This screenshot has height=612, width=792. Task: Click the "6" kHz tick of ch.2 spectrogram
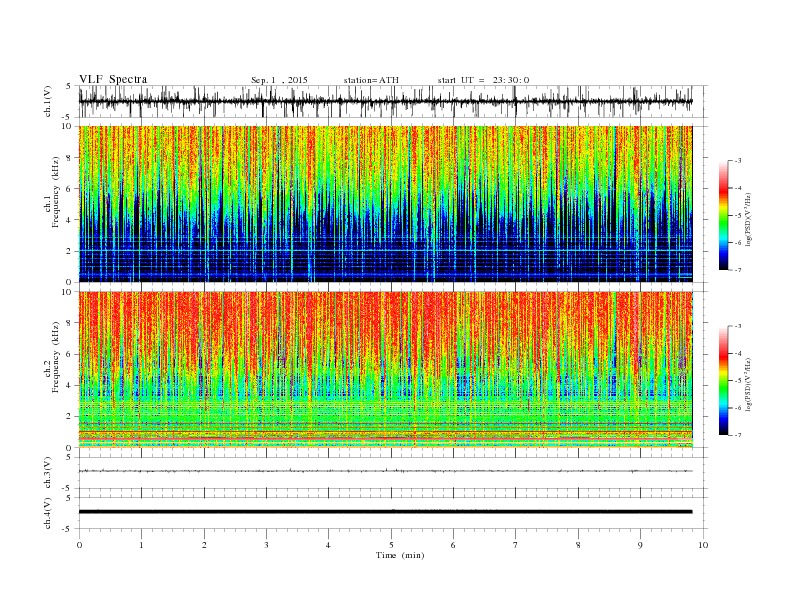tap(69, 354)
